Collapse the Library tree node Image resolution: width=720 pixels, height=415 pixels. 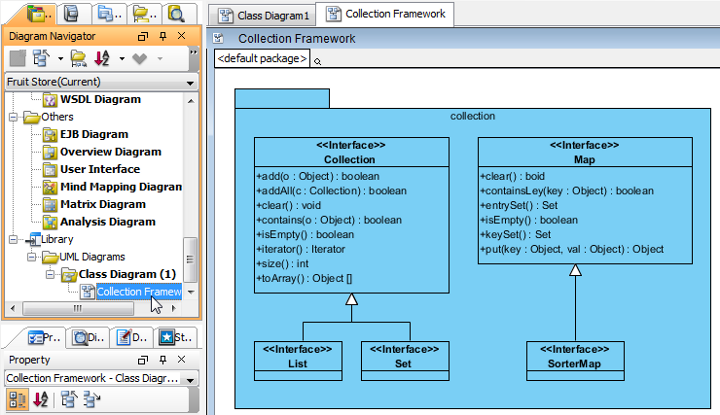point(13,239)
